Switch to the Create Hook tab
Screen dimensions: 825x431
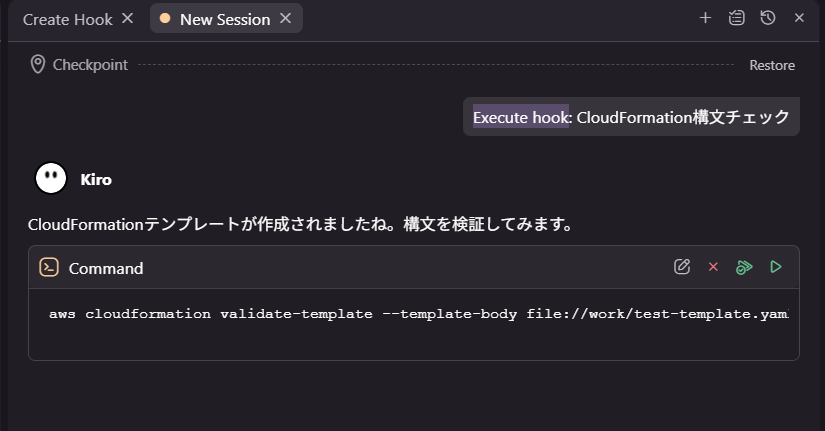(67, 19)
